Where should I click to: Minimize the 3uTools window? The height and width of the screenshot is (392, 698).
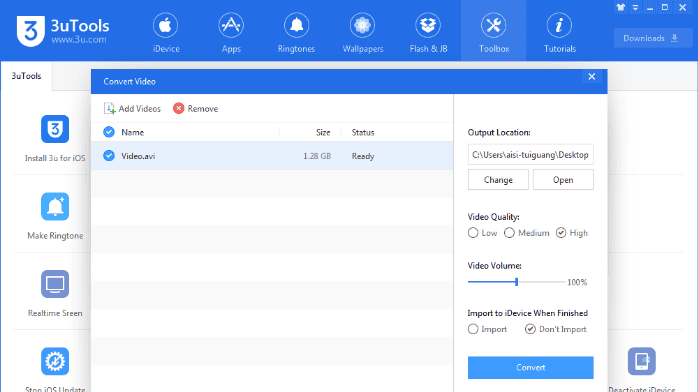pos(650,8)
